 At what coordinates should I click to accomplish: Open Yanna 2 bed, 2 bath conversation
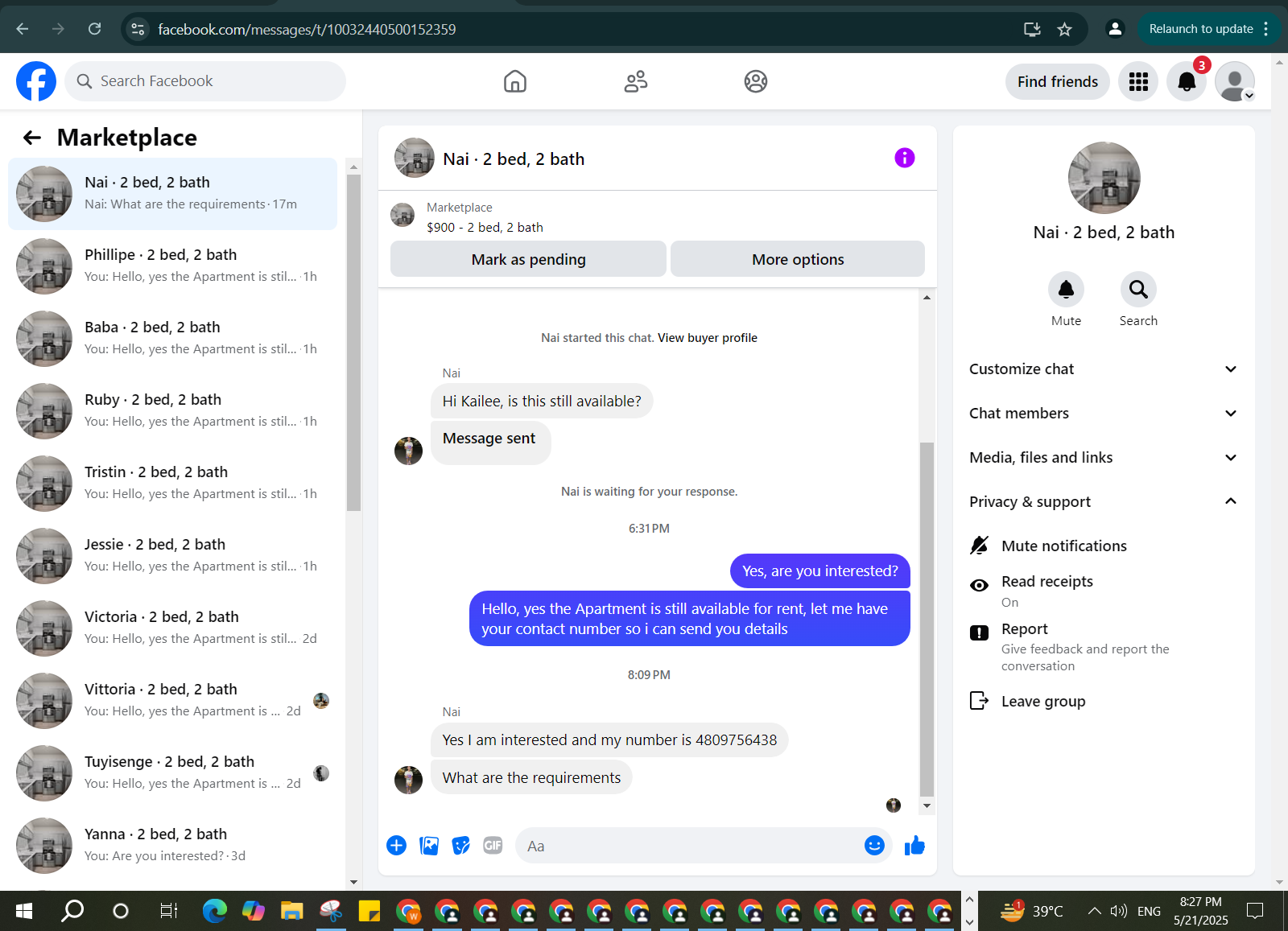pos(173,846)
